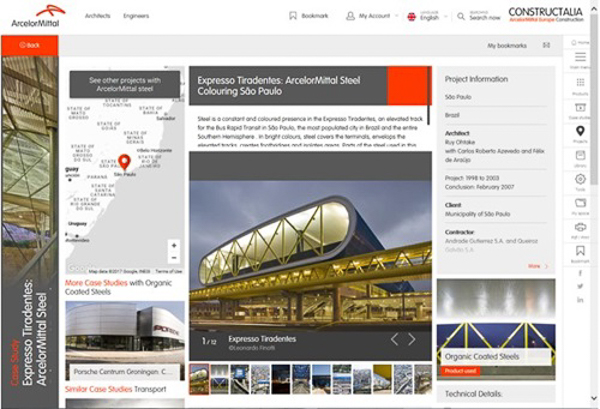Open the Architects menu item
Viewport: 600px width, 409px height.
click(98, 16)
